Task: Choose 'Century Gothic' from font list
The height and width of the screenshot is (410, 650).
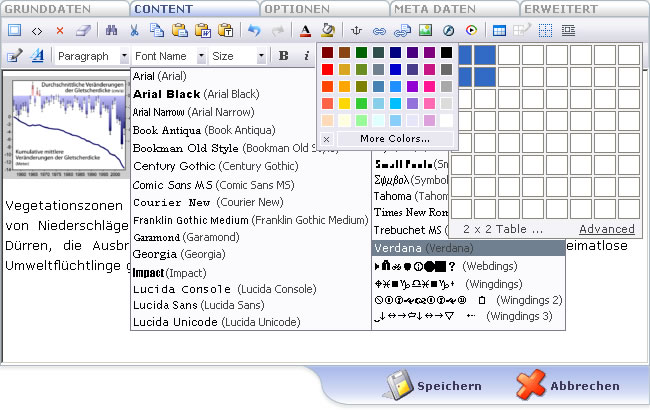Action: click(216, 166)
